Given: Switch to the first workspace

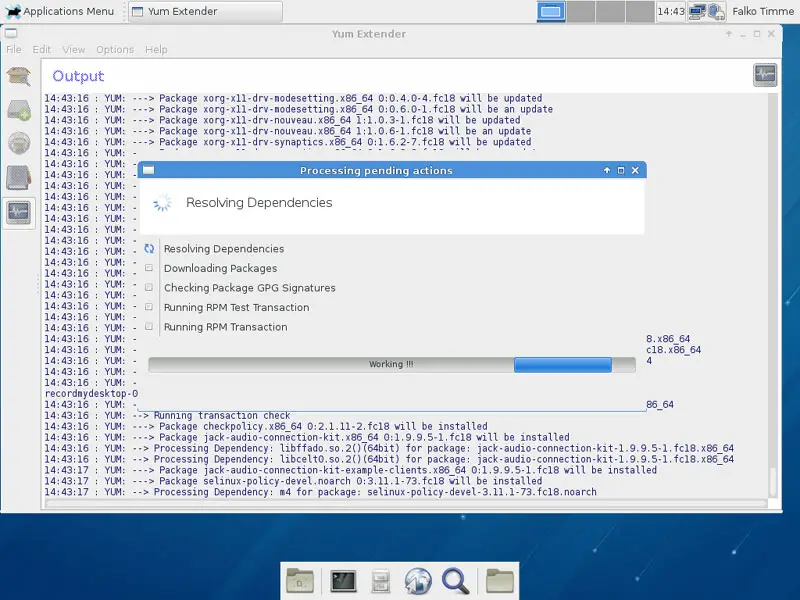Looking at the screenshot, I should pyautogui.click(x=551, y=11).
